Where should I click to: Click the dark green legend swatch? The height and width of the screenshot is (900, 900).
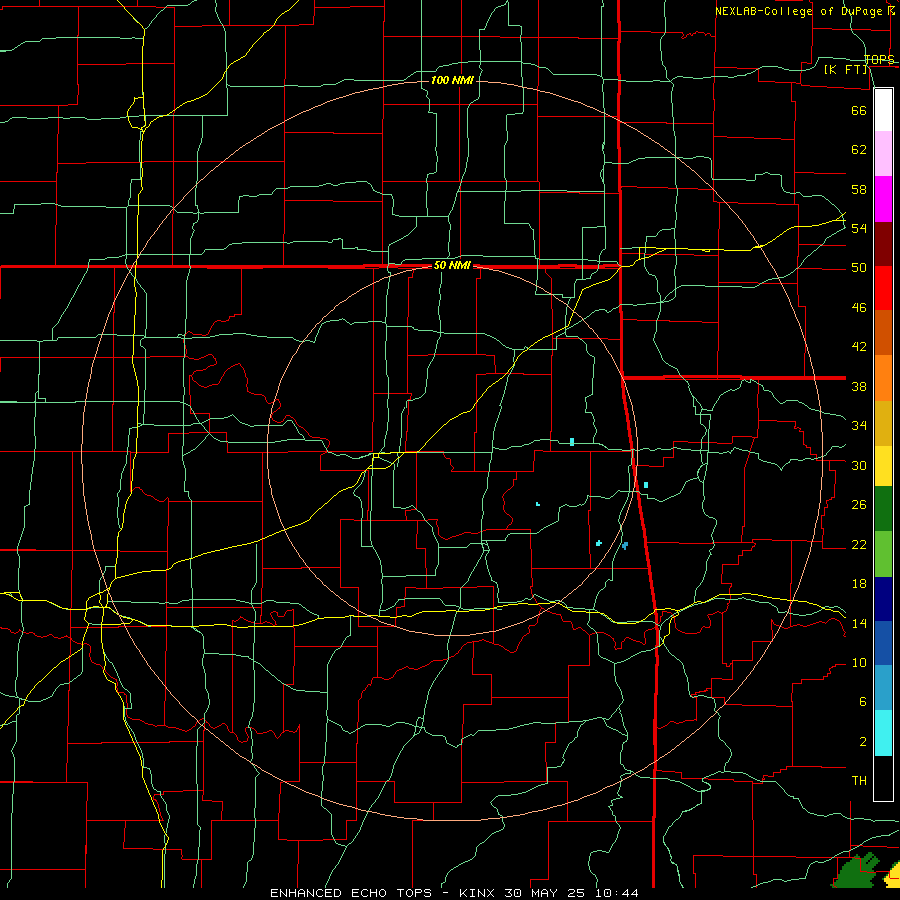pos(883,509)
